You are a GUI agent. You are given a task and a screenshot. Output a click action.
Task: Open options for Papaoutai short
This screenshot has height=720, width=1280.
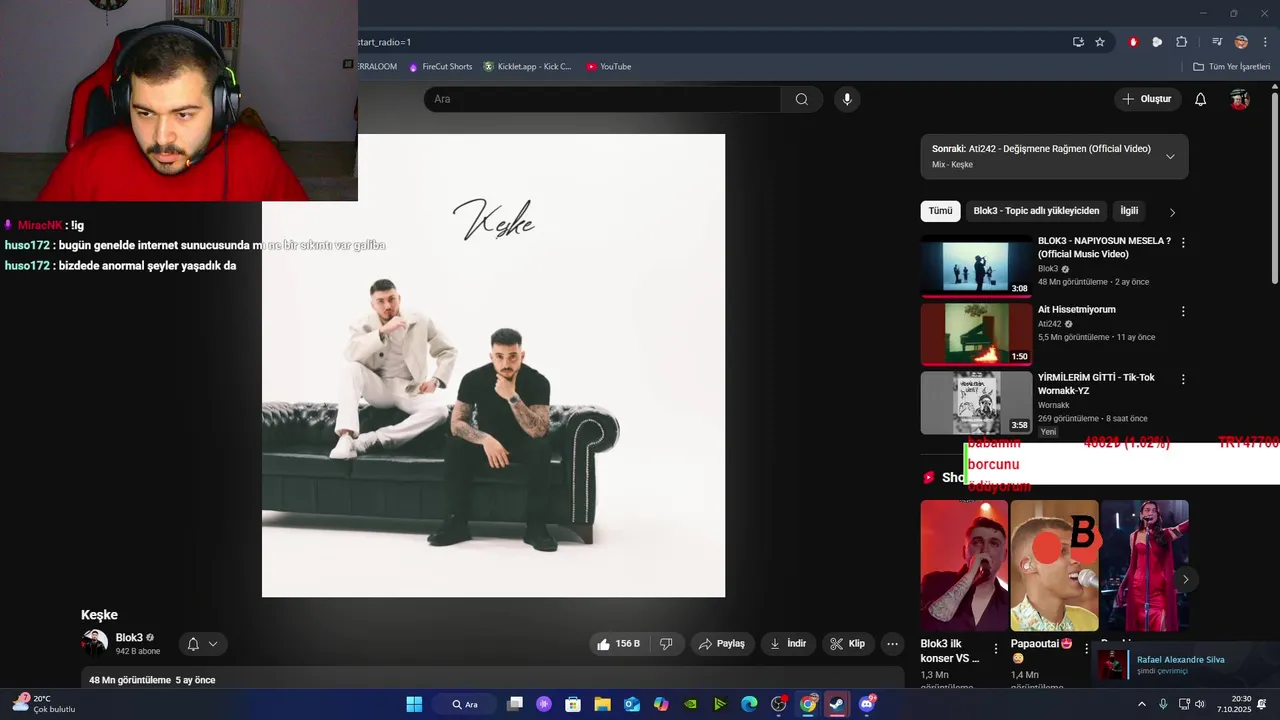1085,649
